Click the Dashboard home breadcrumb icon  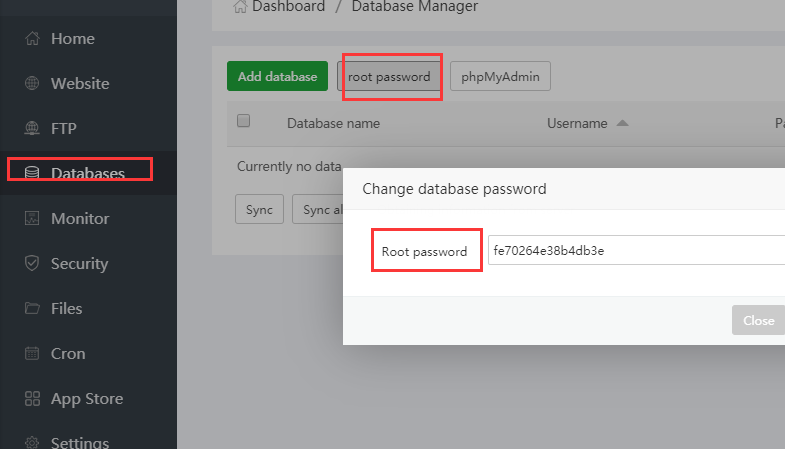coord(240,7)
